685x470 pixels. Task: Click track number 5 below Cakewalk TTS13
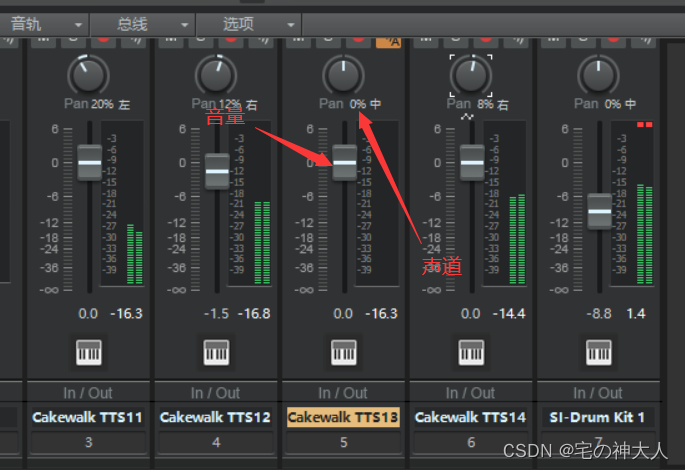(344, 442)
